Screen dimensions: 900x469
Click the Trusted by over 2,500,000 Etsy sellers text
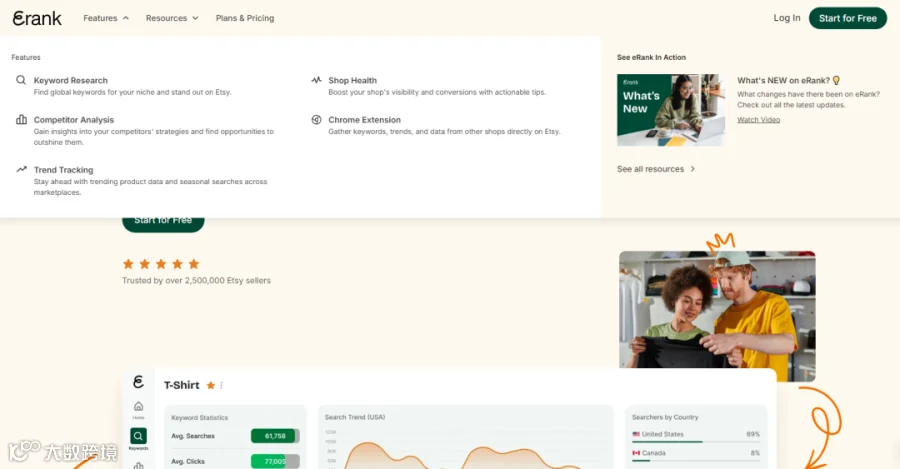coord(196,281)
